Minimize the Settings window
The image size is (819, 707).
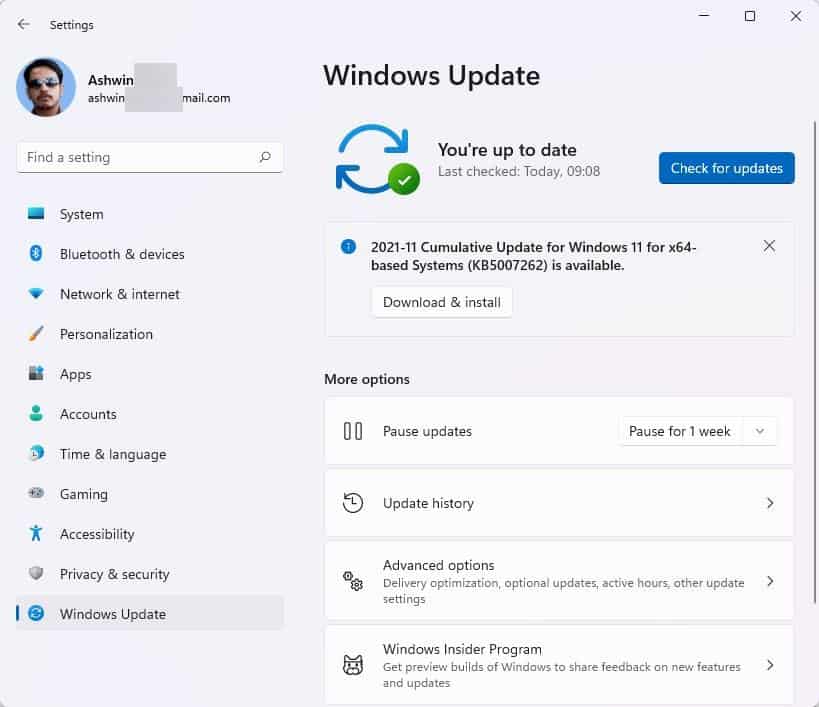(x=704, y=16)
